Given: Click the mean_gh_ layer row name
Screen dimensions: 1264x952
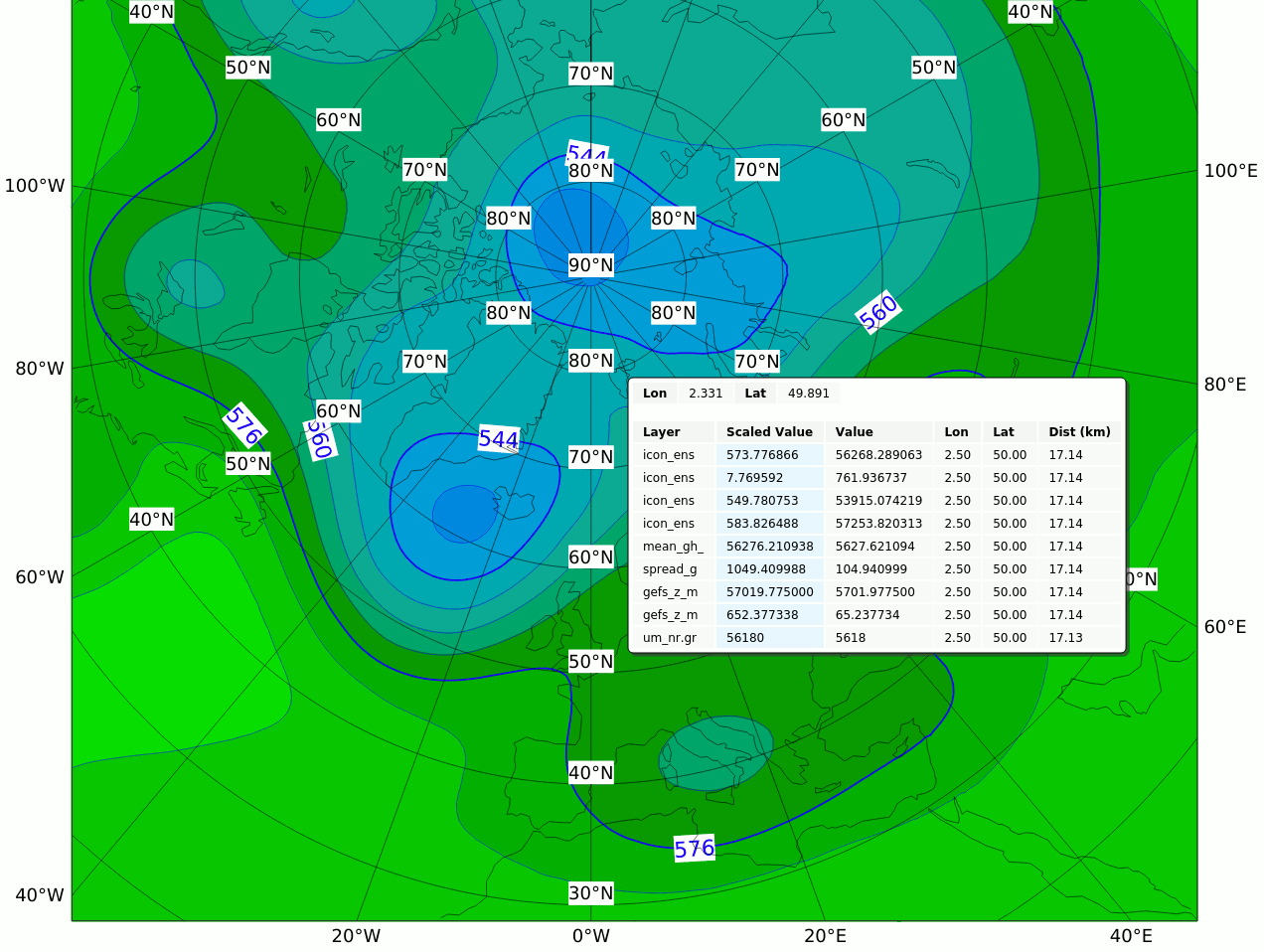Looking at the screenshot, I should pyautogui.click(x=674, y=547).
